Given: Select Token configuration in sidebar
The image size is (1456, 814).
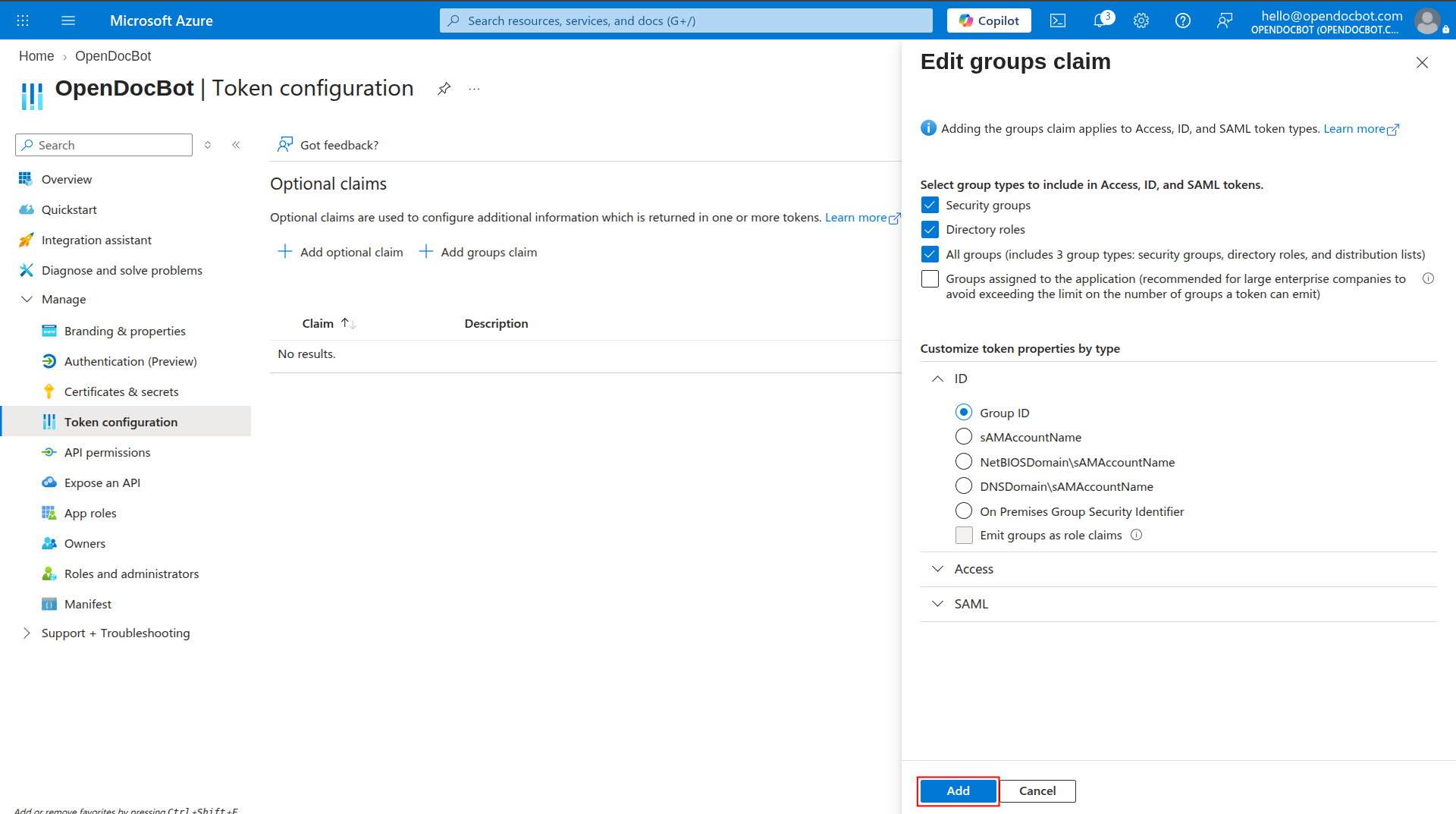Looking at the screenshot, I should click(127, 422).
